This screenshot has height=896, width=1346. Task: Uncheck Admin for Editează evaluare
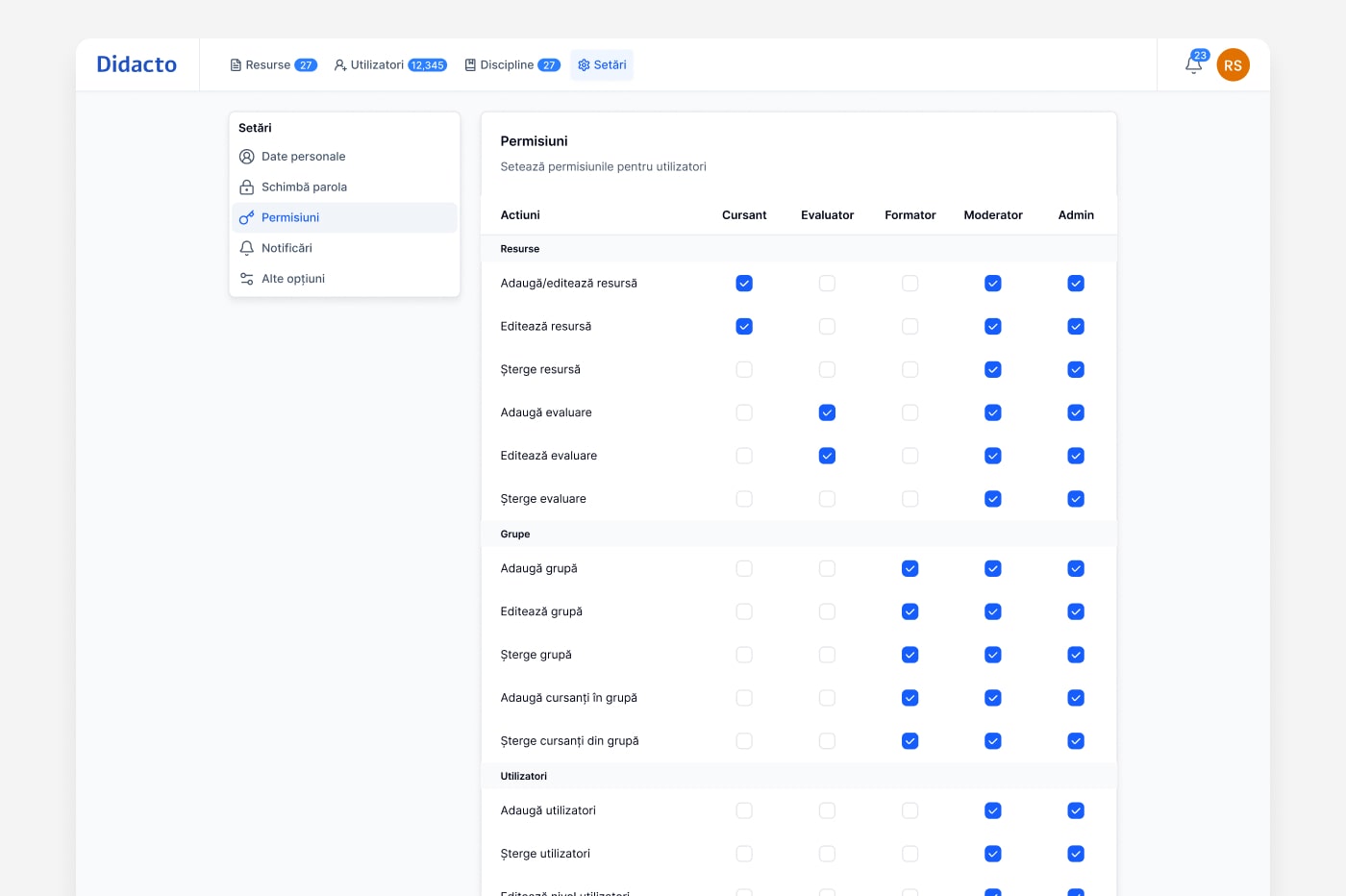[1076, 456]
